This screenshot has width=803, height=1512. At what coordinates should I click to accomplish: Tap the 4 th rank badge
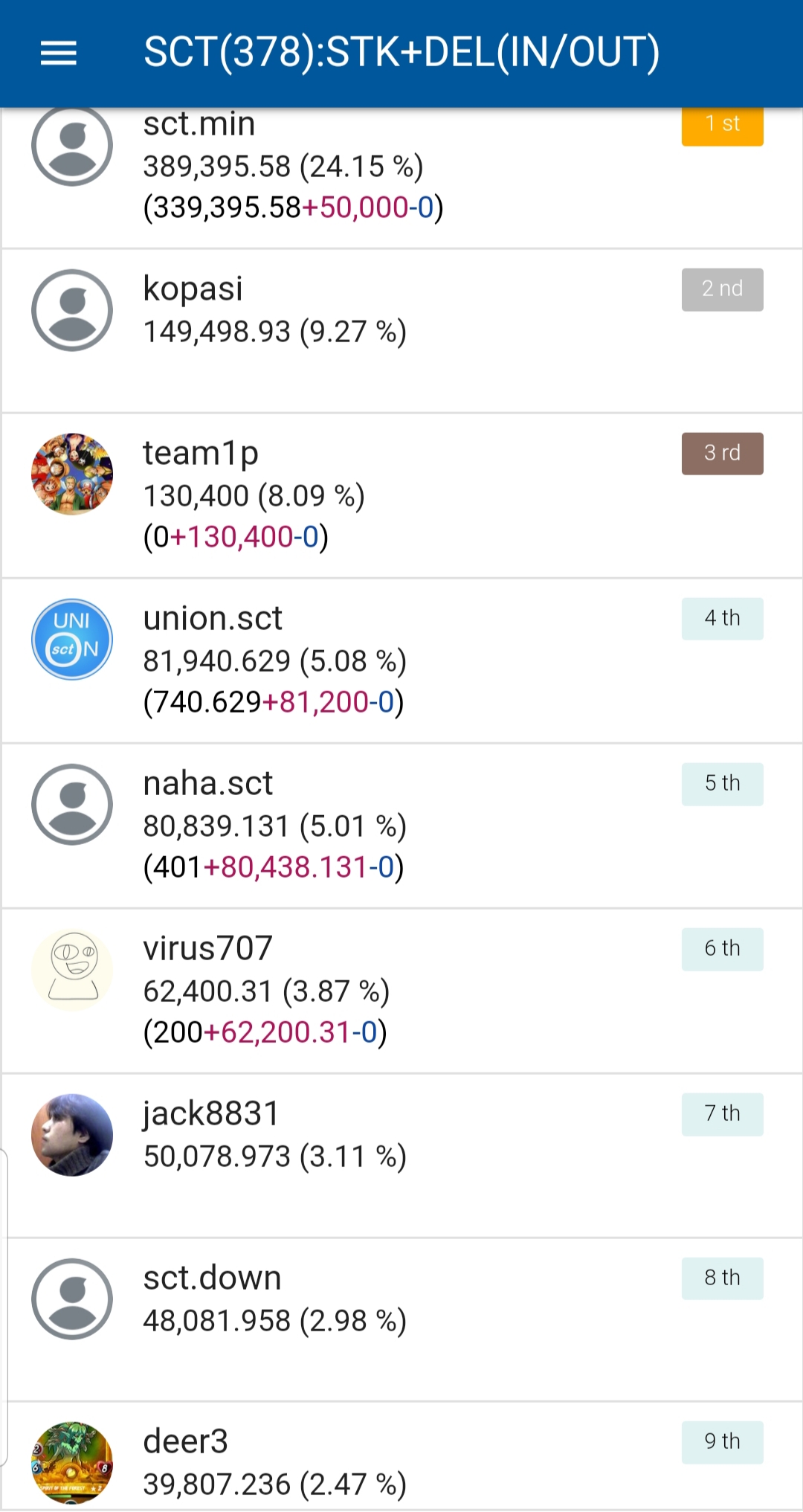click(x=723, y=619)
